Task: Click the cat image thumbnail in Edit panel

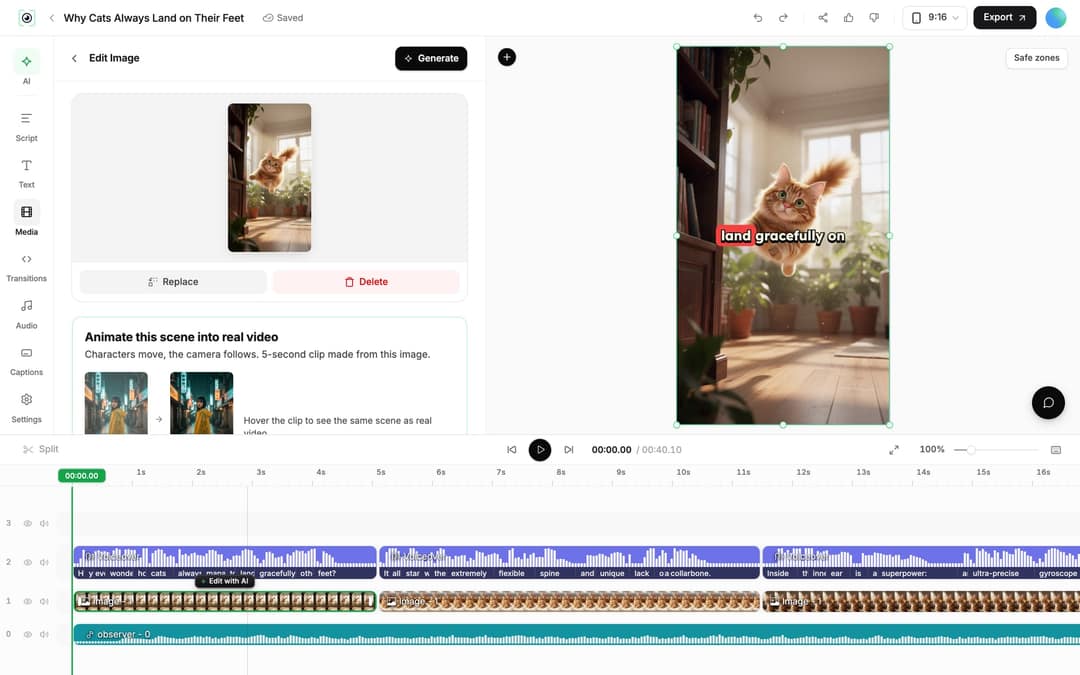Action: [269, 178]
